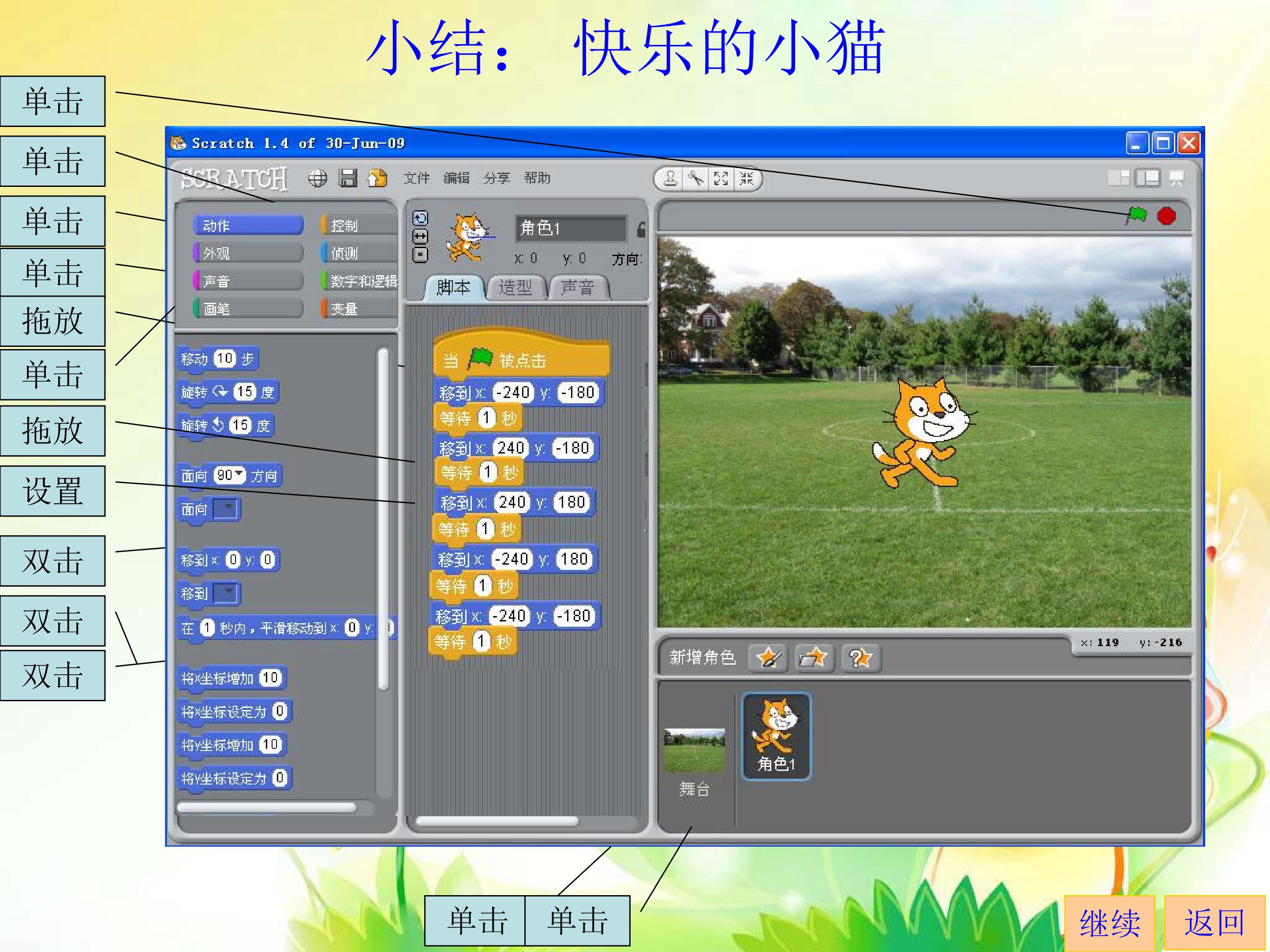This screenshot has width=1270, height=952.
Task: Stop all scripts with the red stop sign
Action: click(x=1166, y=216)
